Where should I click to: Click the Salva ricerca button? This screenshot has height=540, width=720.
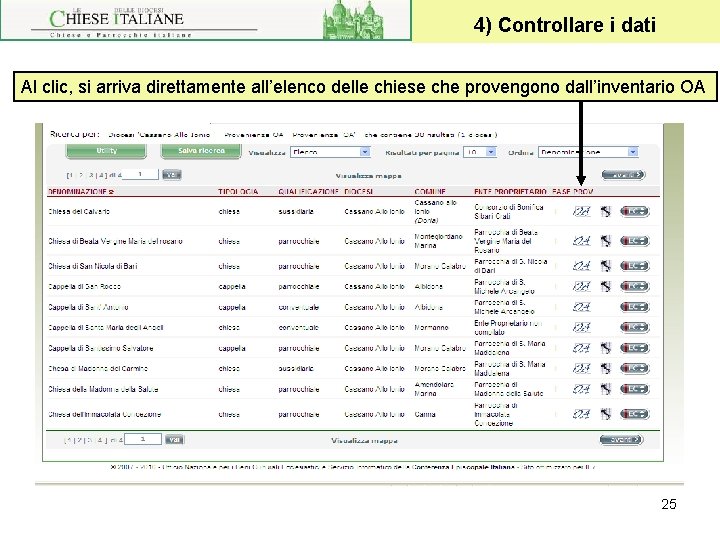point(201,151)
